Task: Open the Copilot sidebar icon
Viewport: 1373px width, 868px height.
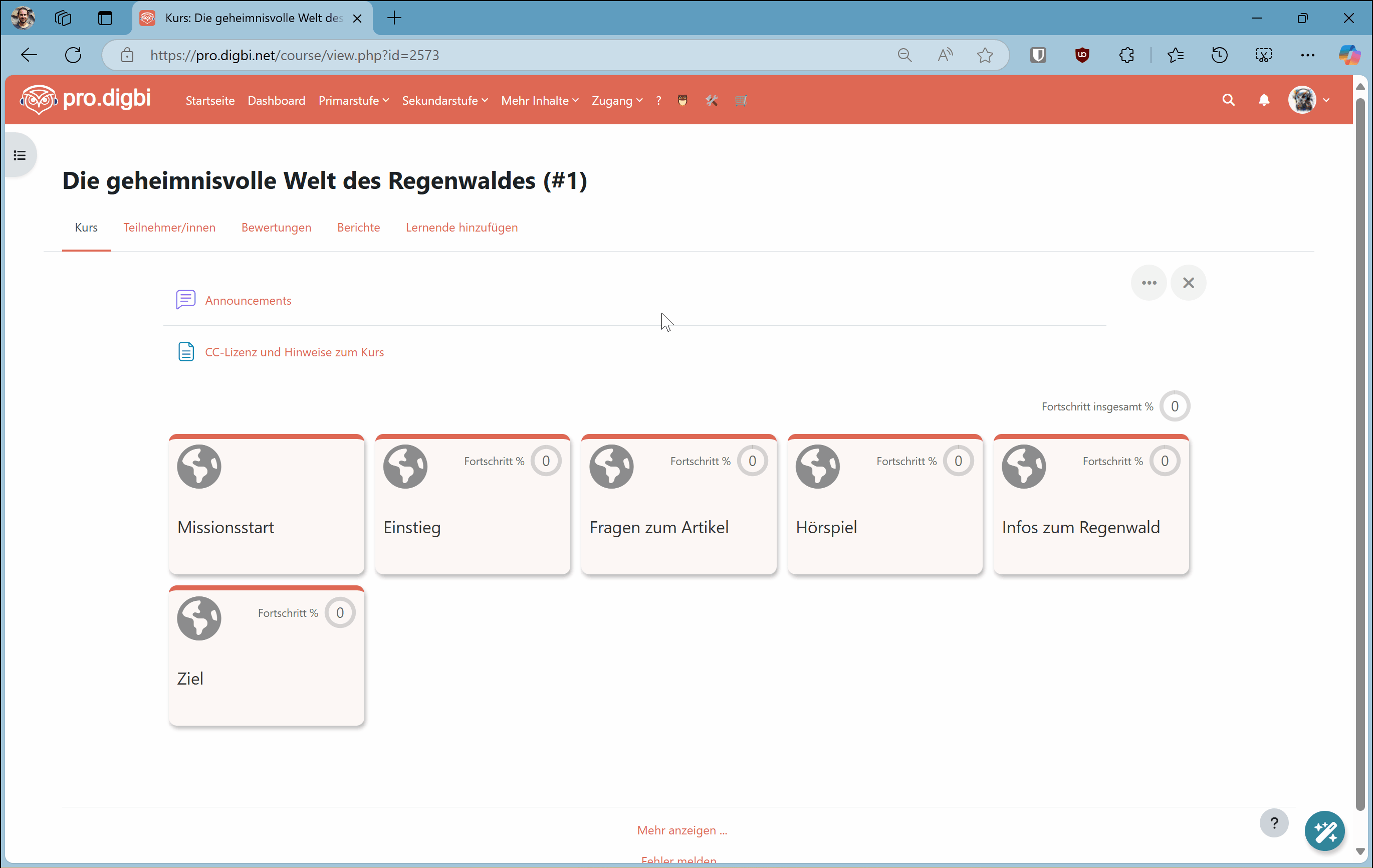Action: [1349, 55]
